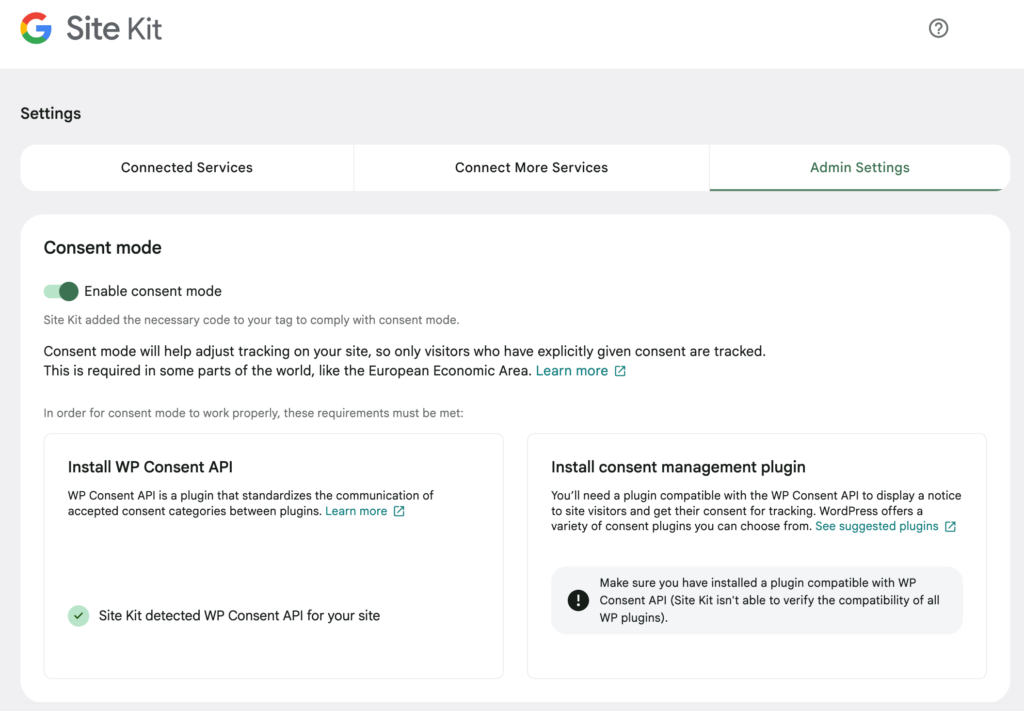Image resolution: width=1024 pixels, height=711 pixels.
Task: Click the Install consent management plugin card
Action: [758, 555]
